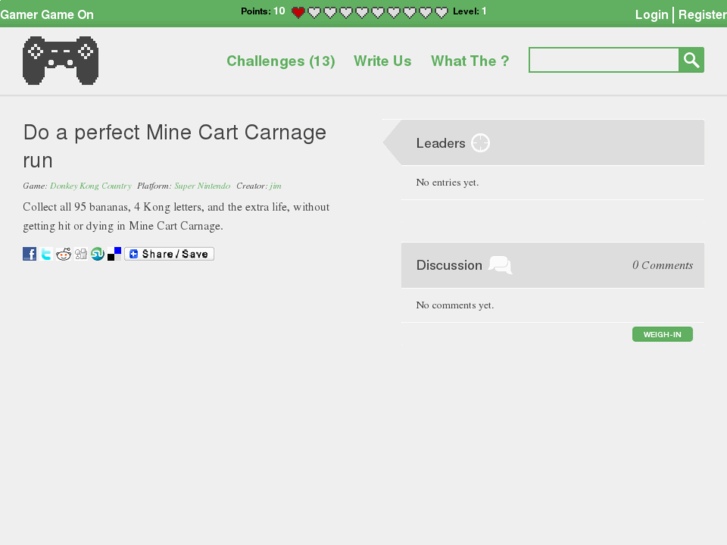727x545 pixels.
Task: Click the 'No entries yet.' text
Action: pyautogui.click(x=447, y=182)
